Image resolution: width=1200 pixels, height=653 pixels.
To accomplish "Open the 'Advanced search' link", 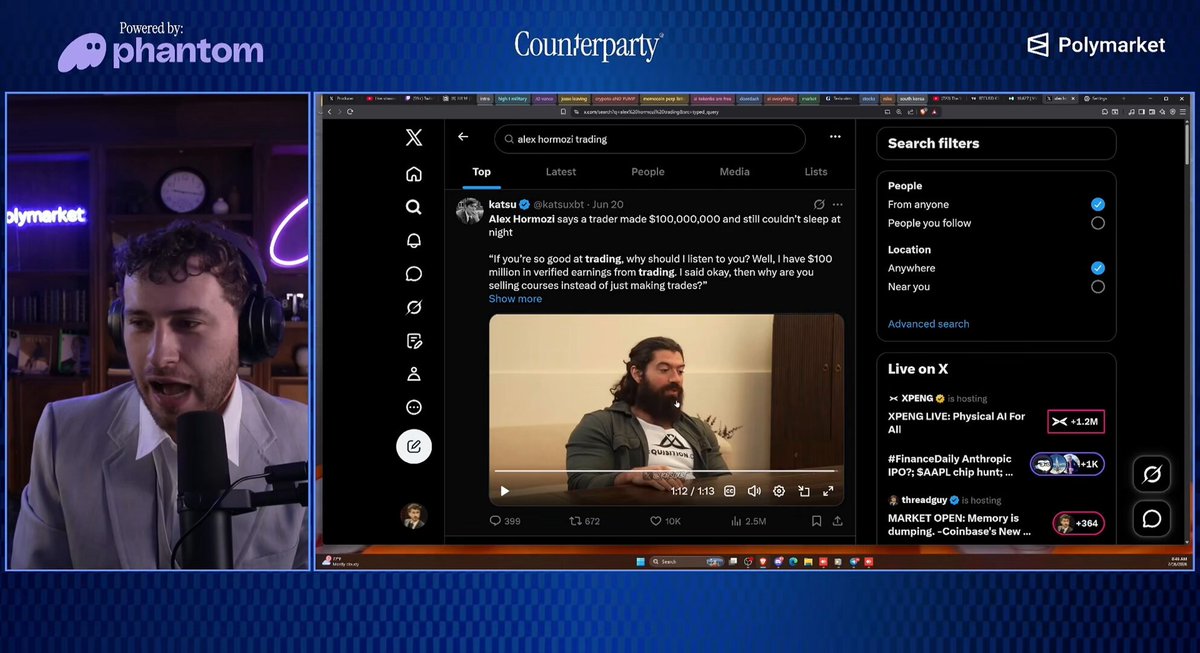I will pyautogui.click(x=928, y=324).
